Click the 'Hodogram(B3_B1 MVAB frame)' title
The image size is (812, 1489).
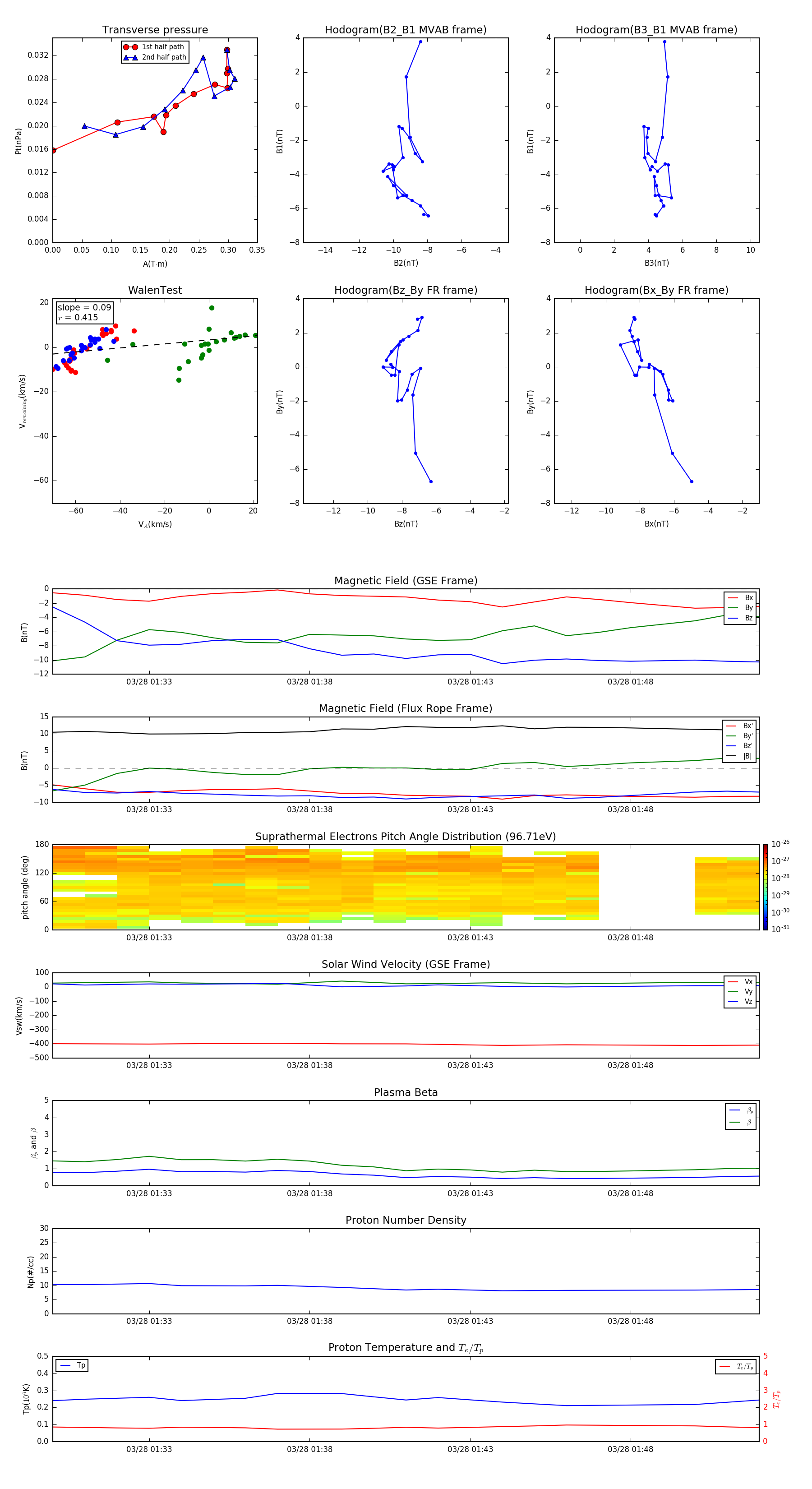pos(656,30)
